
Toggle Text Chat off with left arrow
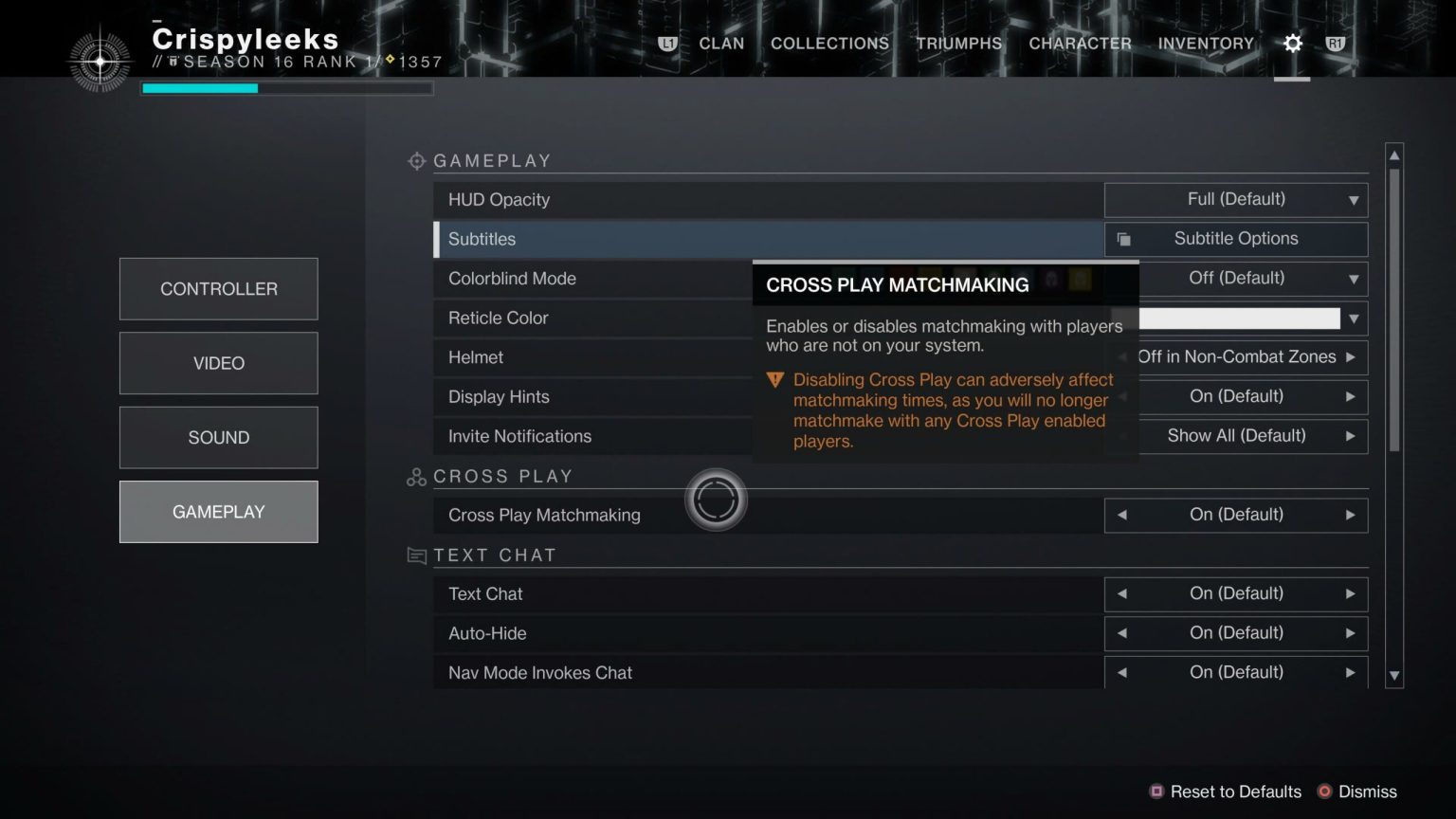(1122, 593)
